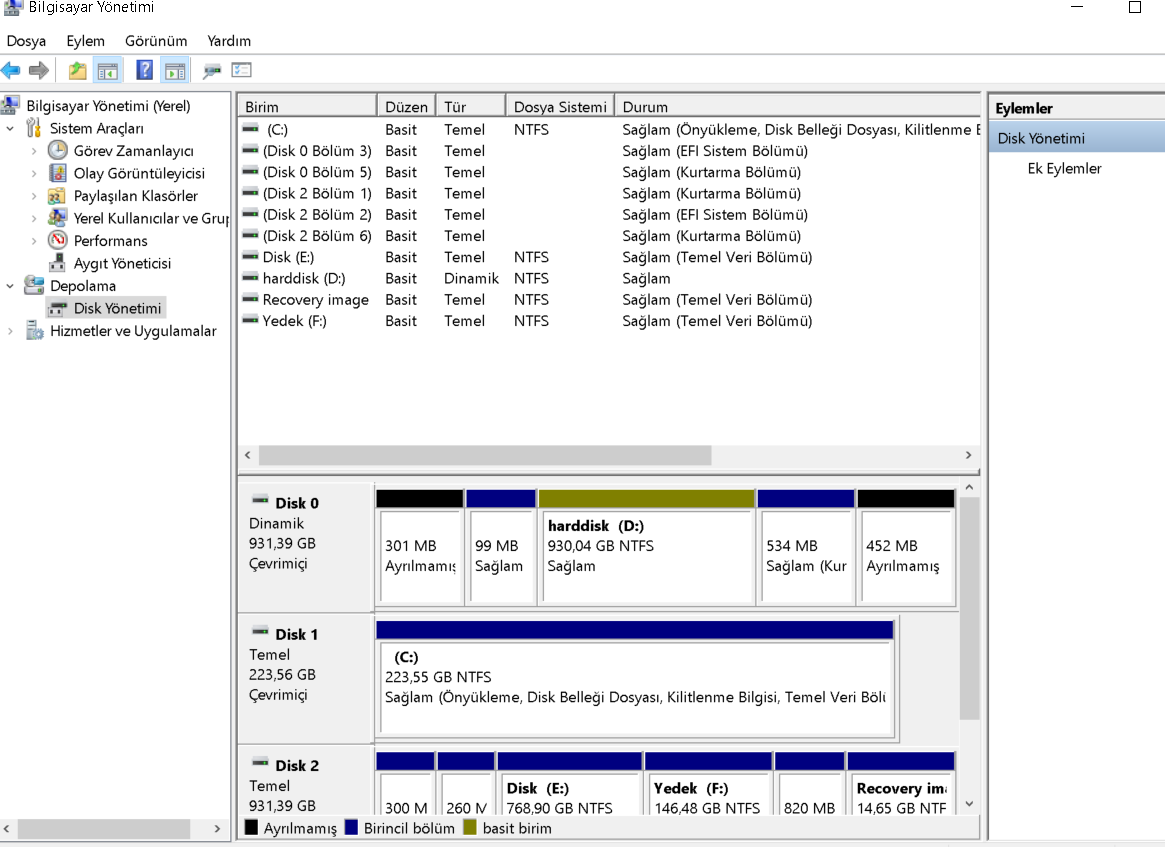Click the Refresh disk toolbar icon
Image resolution: width=1165 pixels, height=847 pixels.
point(212,71)
